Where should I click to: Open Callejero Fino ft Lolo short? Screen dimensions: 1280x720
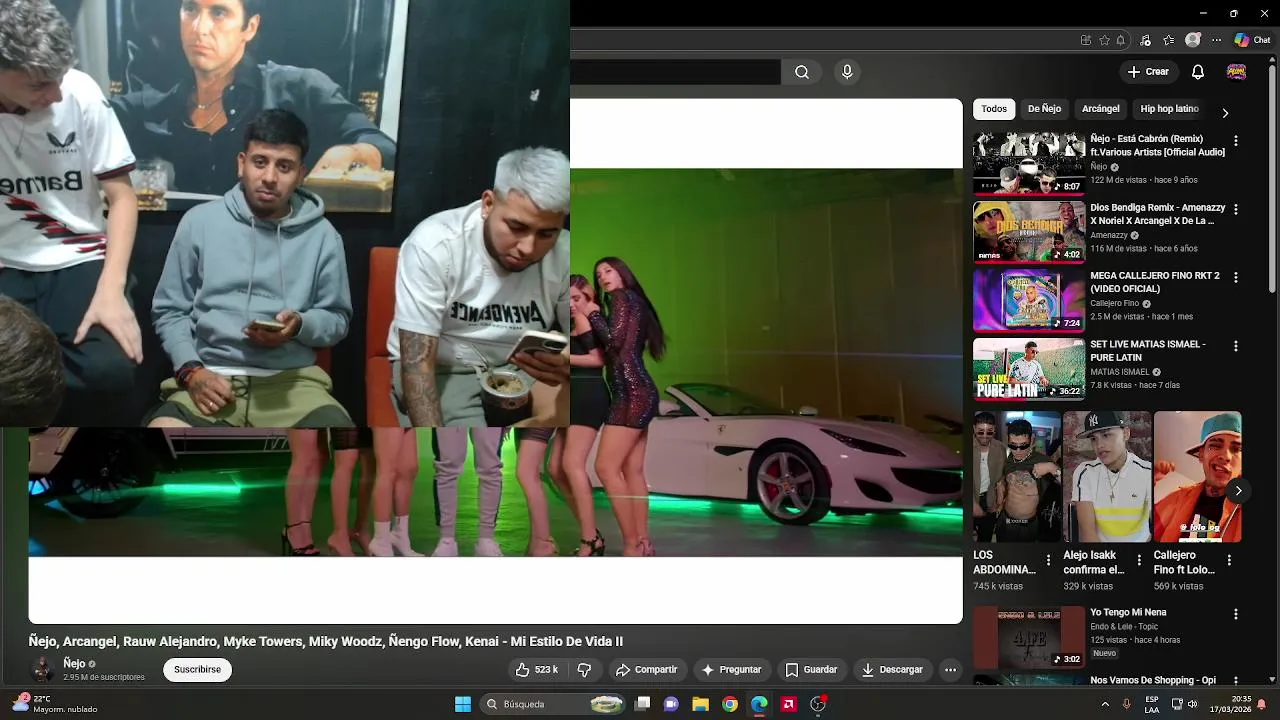tap(1197, 477)
